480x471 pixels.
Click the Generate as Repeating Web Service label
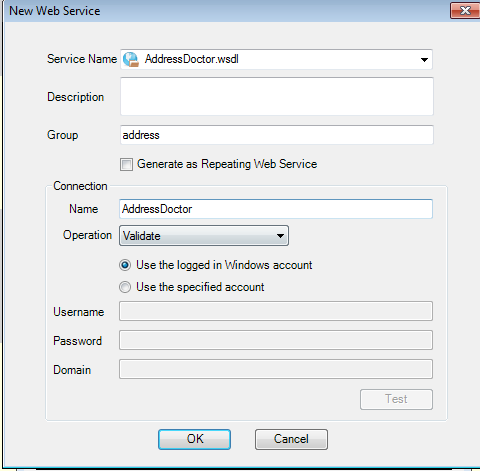227,164
